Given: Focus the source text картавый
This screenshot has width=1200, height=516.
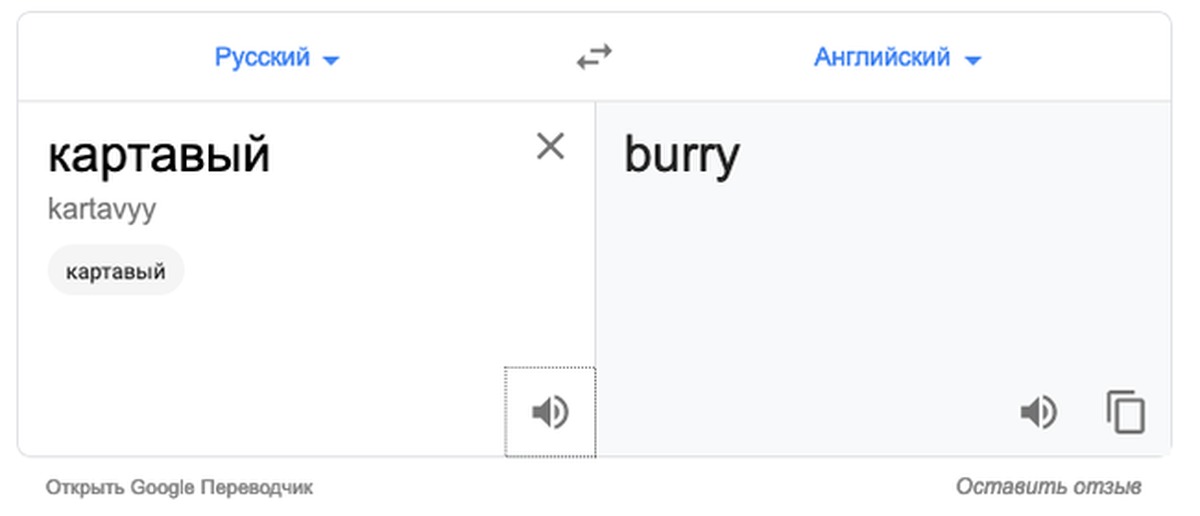Looking at the screenshot, I should (159, 155).
